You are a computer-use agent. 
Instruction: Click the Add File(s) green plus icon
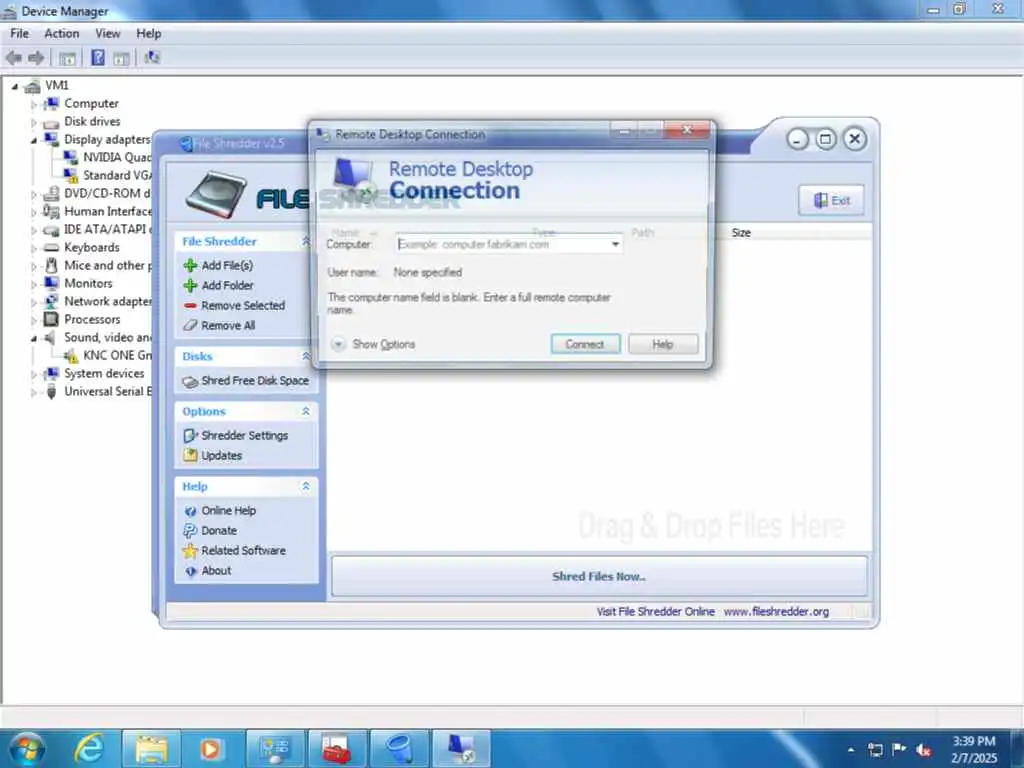point(190,265)
